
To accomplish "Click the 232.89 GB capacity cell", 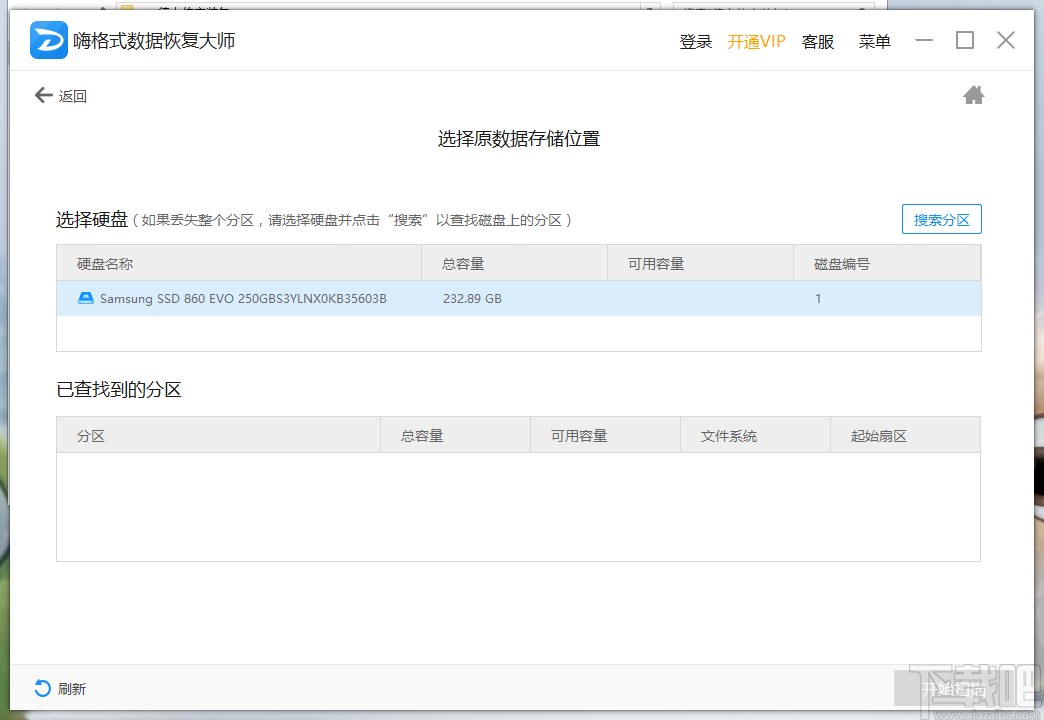I will [472, 298].
